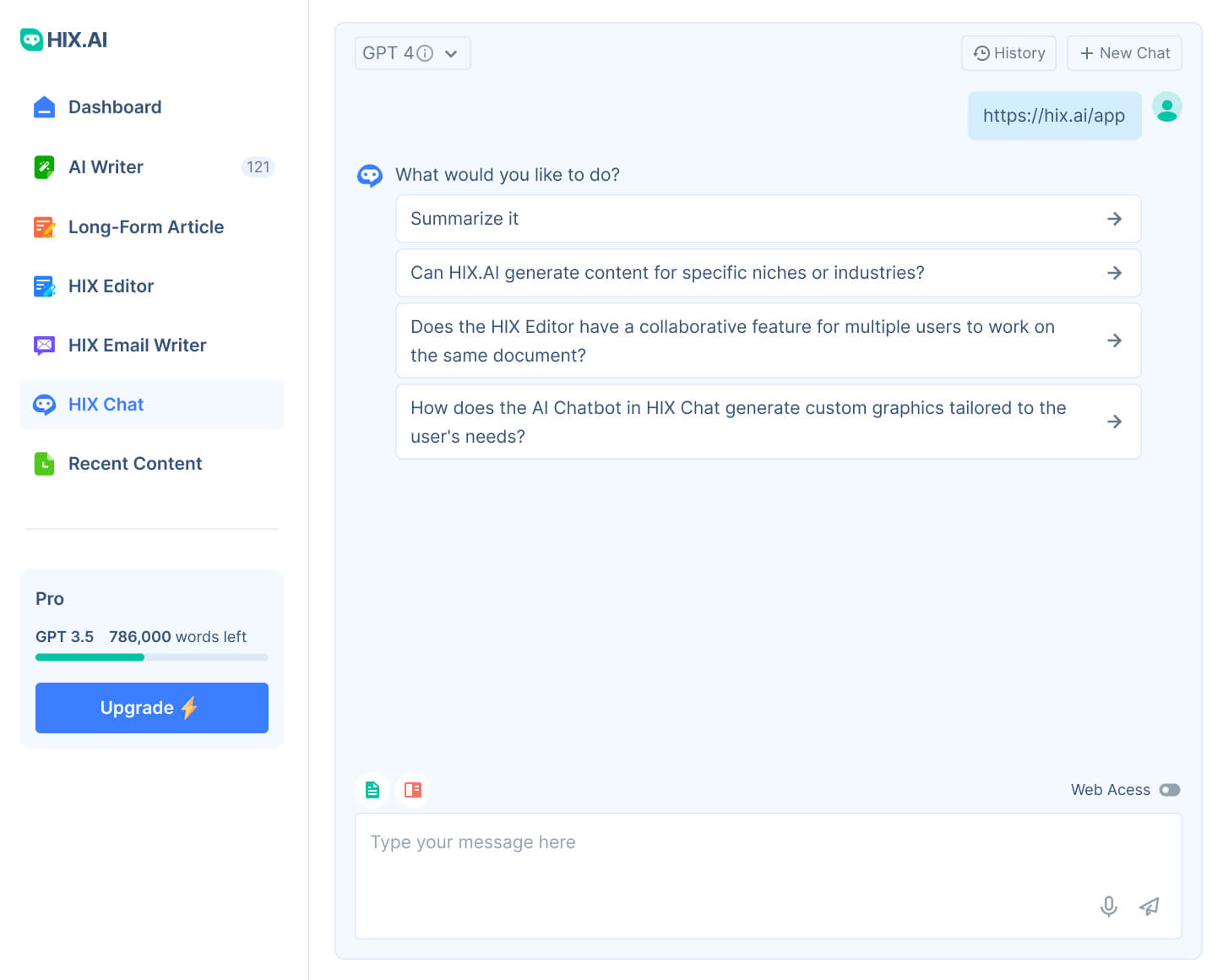Click the Dashboard house icon
Screen dimensions: 1223x980
pos(44,107)
